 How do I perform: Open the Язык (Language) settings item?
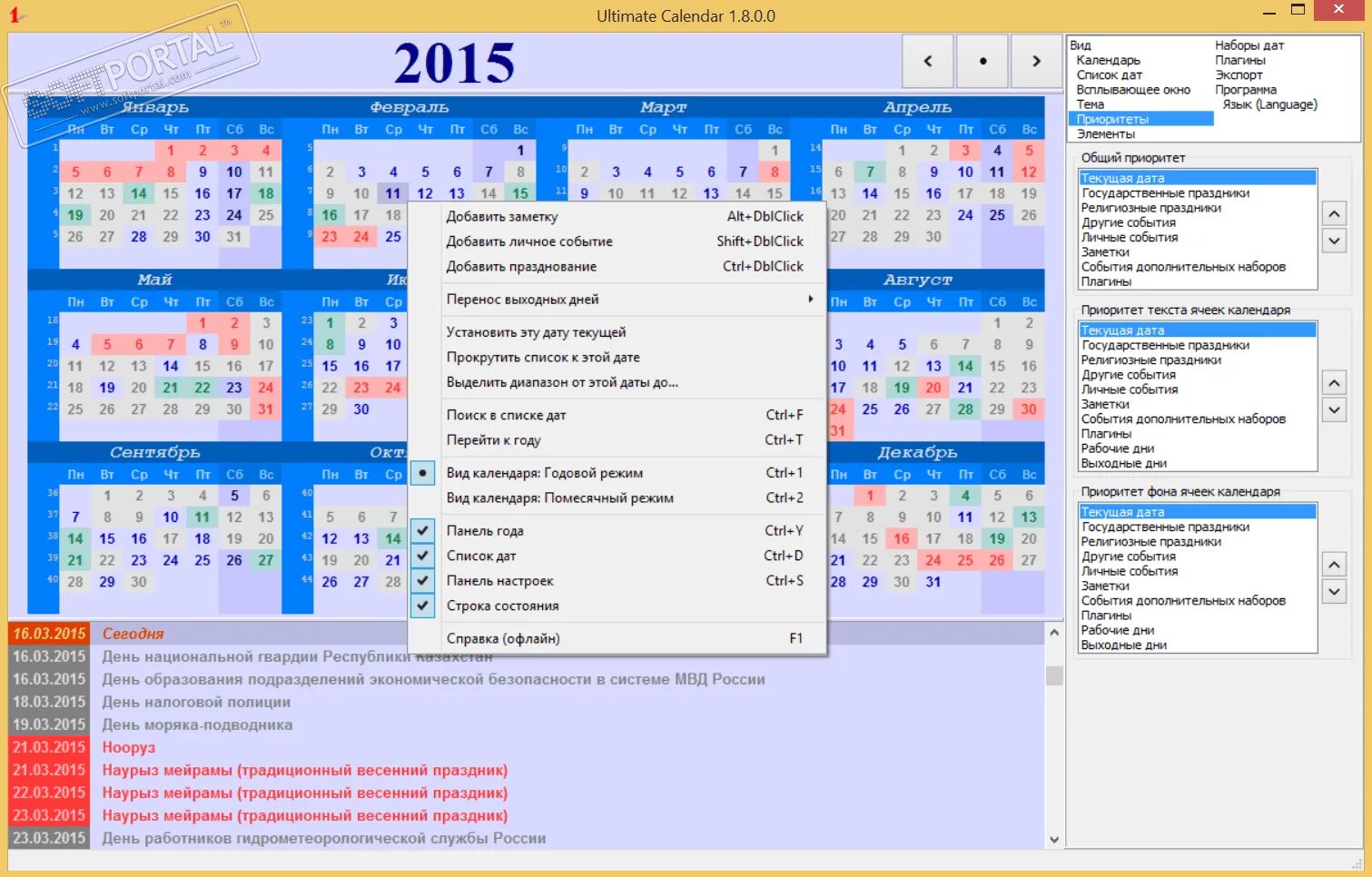pos(1269,104)
